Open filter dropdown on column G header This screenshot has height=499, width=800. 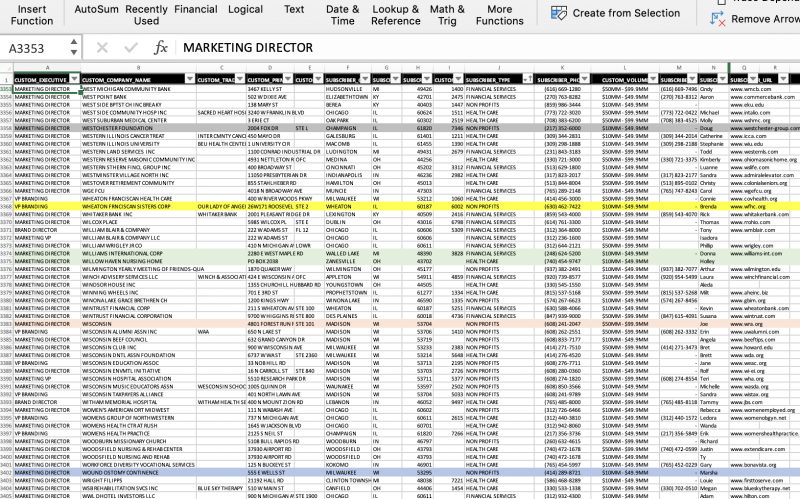pos(395,79)
